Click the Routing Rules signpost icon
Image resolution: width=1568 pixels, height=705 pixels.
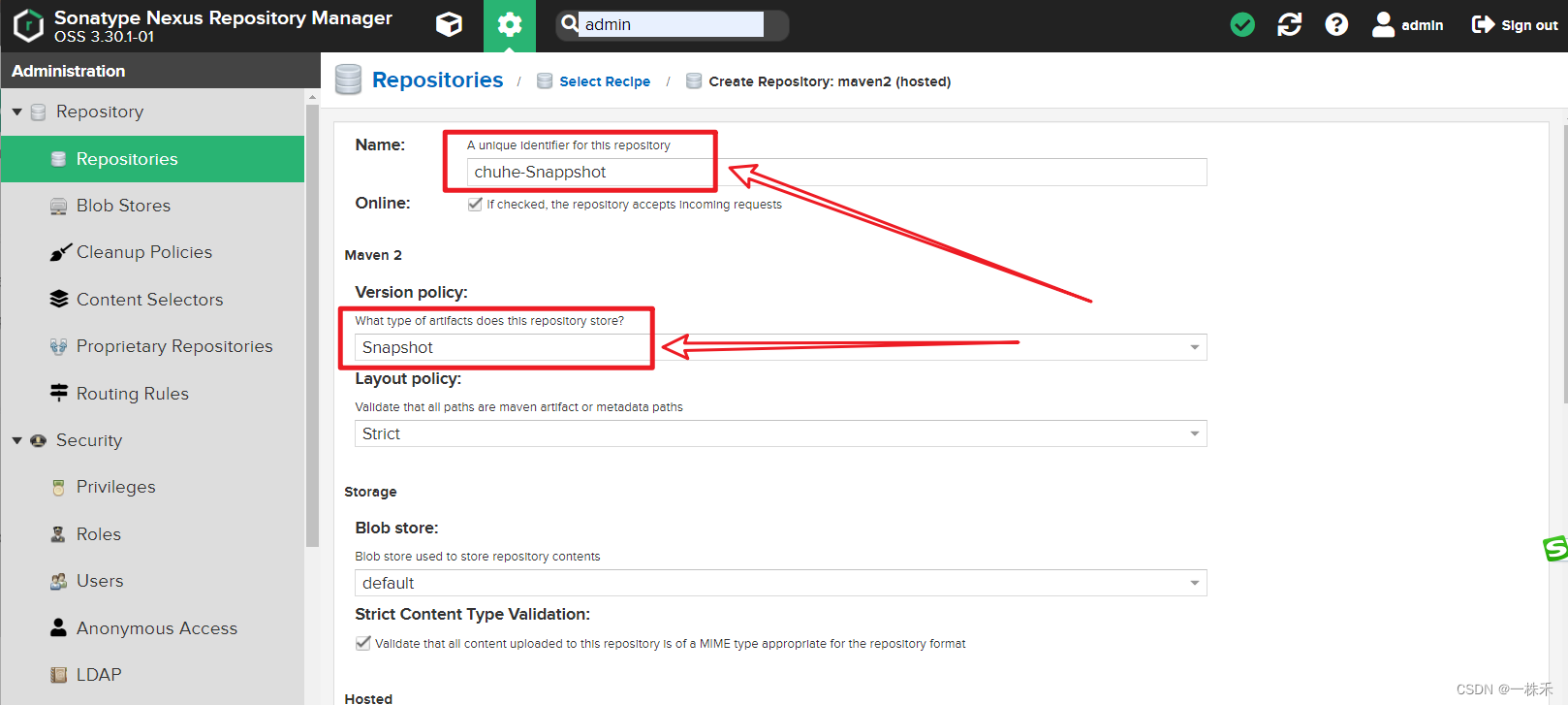tap(59, 393)
